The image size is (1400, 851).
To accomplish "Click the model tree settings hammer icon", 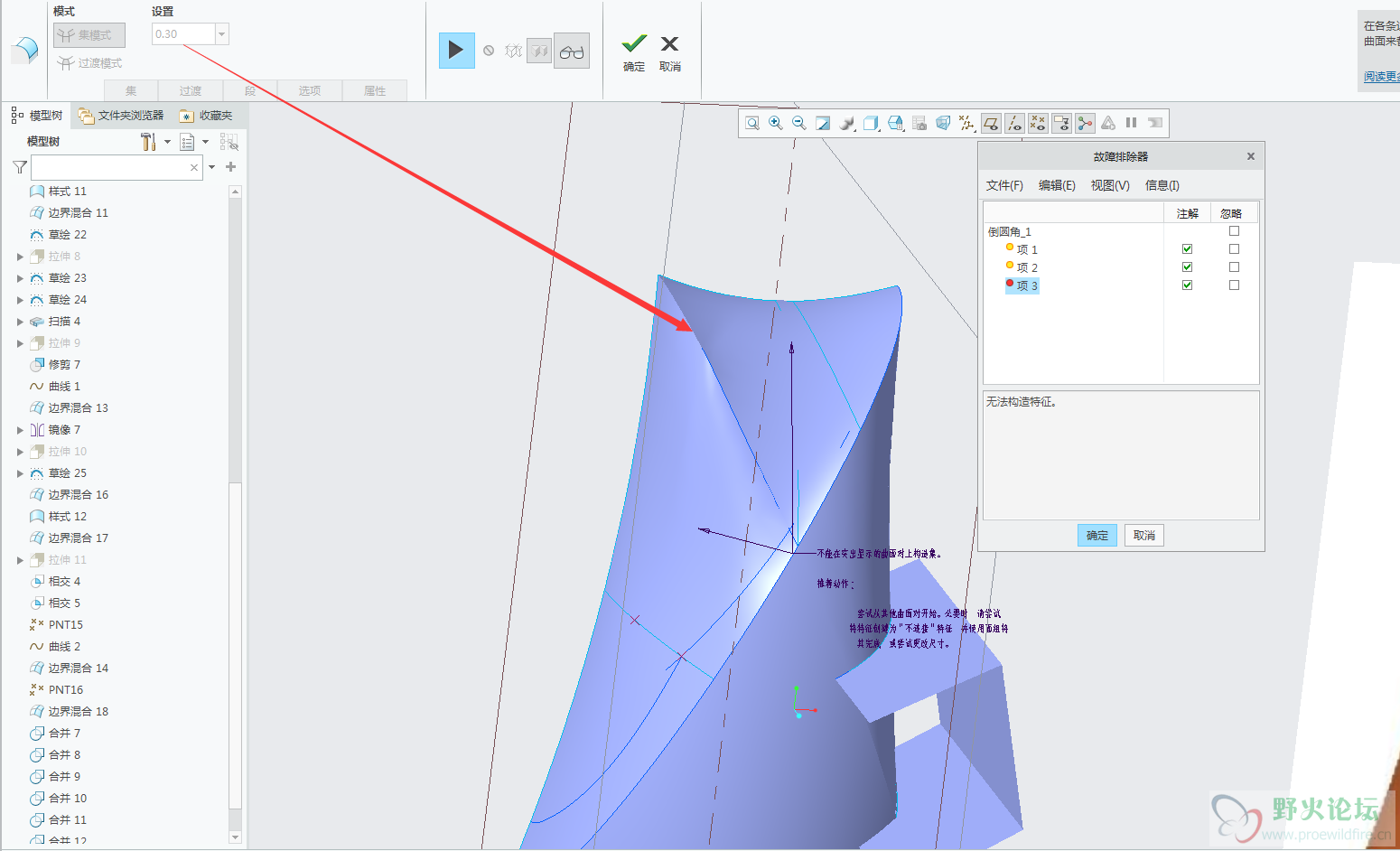I will point(148,142).
